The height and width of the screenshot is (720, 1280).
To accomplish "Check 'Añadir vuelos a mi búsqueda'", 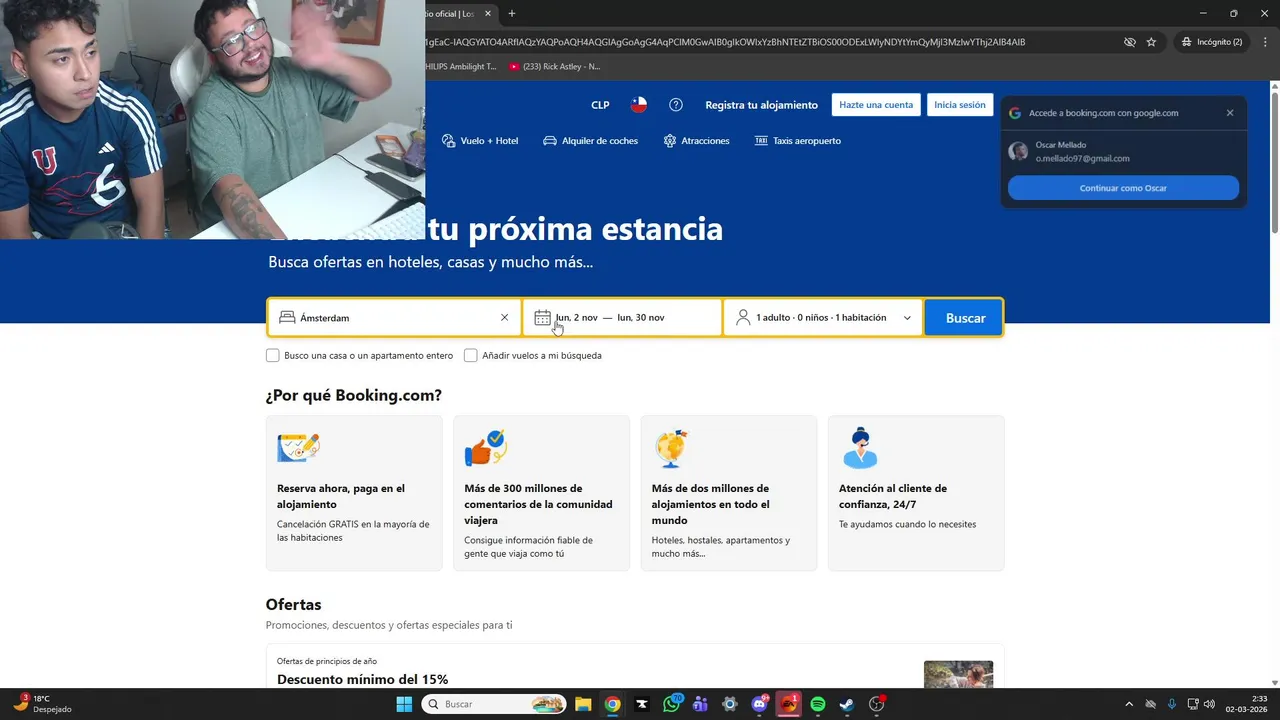I will point(470,355).
